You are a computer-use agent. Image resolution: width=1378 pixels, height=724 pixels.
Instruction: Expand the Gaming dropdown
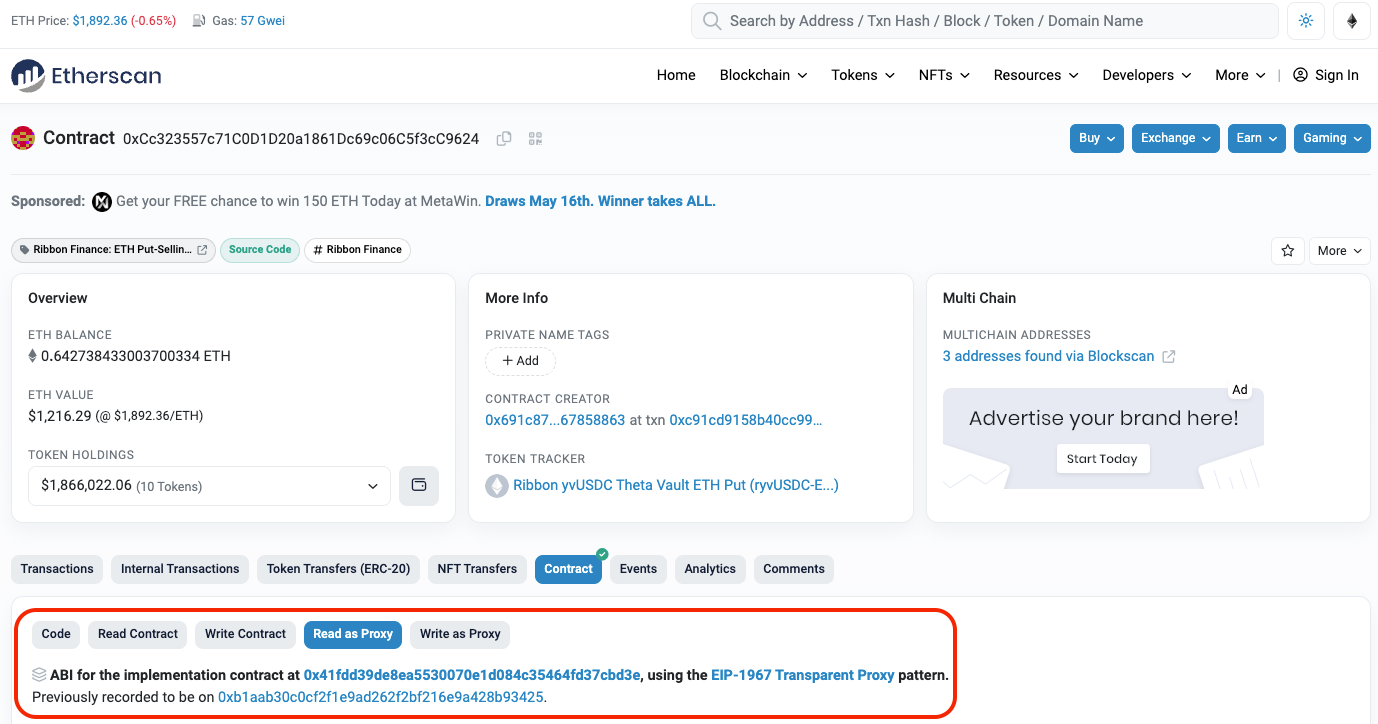click(1332, 138)
